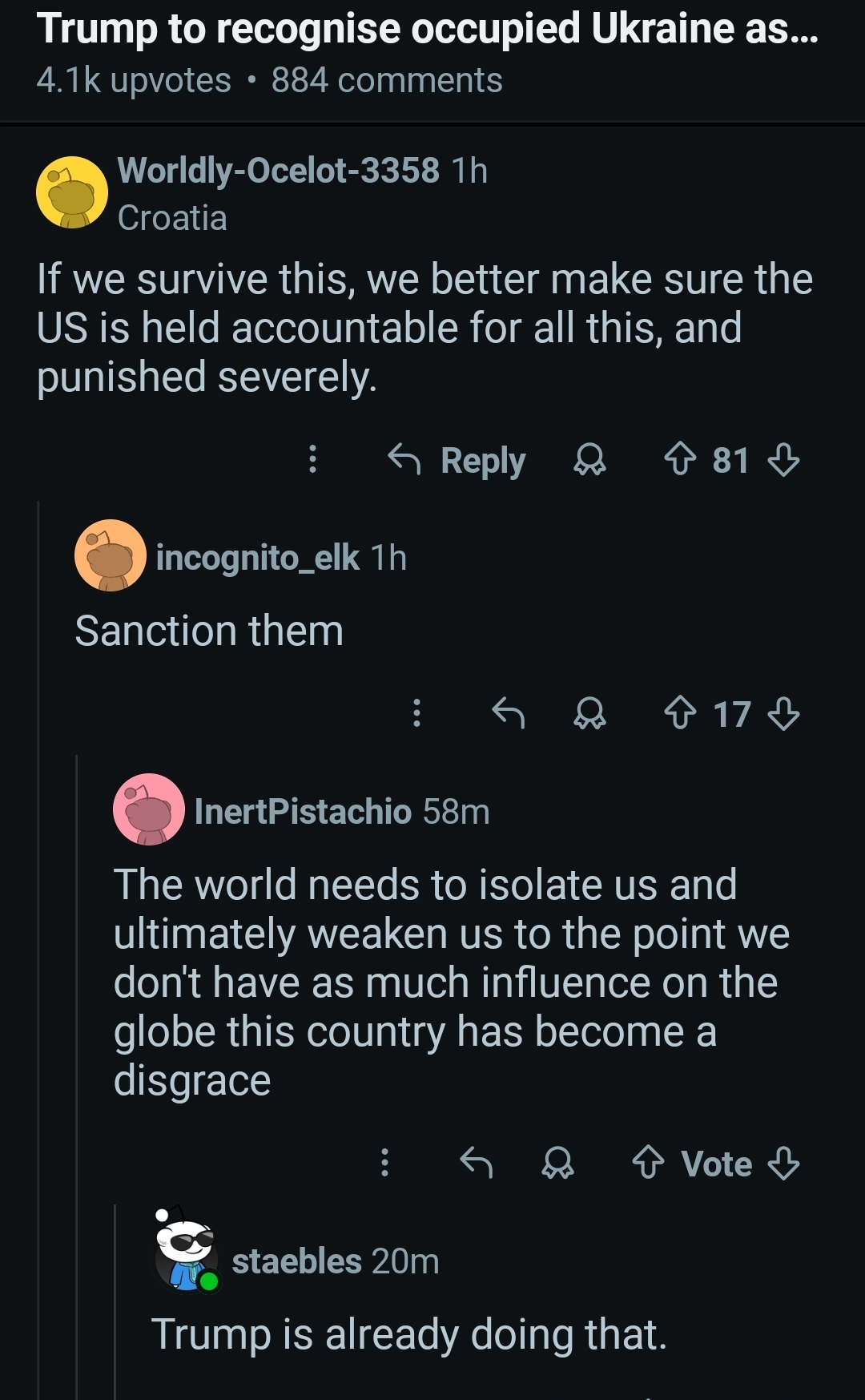The width and height of the screenshot is (865, 1400).
Task: Upvote Worldly-Ocelot-3358's comment
Action: point(680,460)
